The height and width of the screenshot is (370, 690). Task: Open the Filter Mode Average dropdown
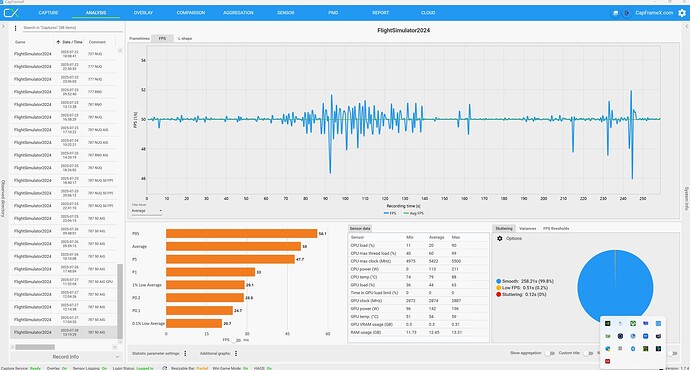click(147, 211)
